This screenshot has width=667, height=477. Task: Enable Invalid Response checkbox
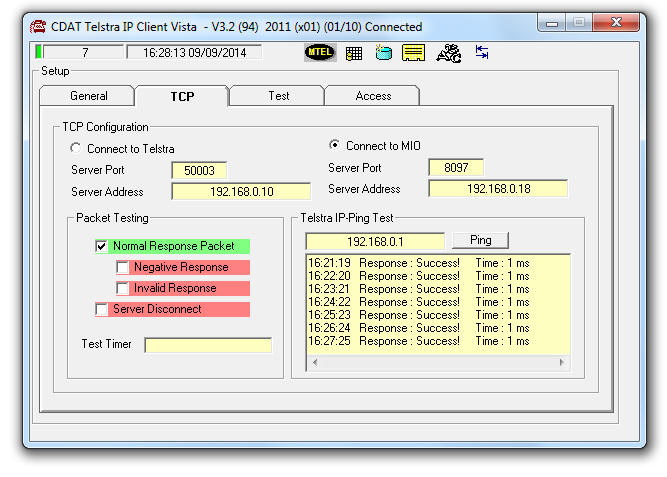click(x=123, y=288)
